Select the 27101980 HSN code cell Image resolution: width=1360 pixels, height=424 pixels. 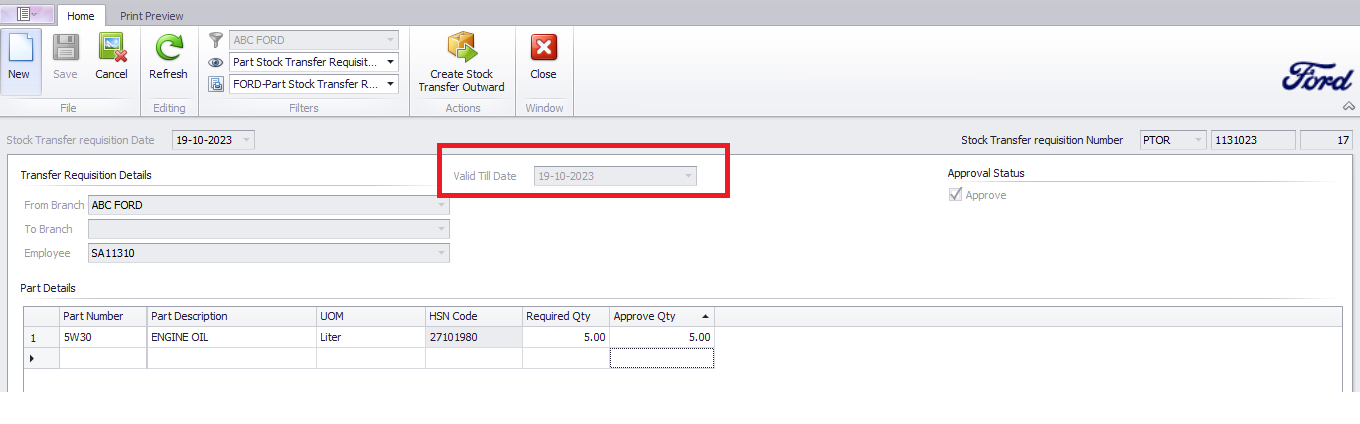tap(474, 337)
